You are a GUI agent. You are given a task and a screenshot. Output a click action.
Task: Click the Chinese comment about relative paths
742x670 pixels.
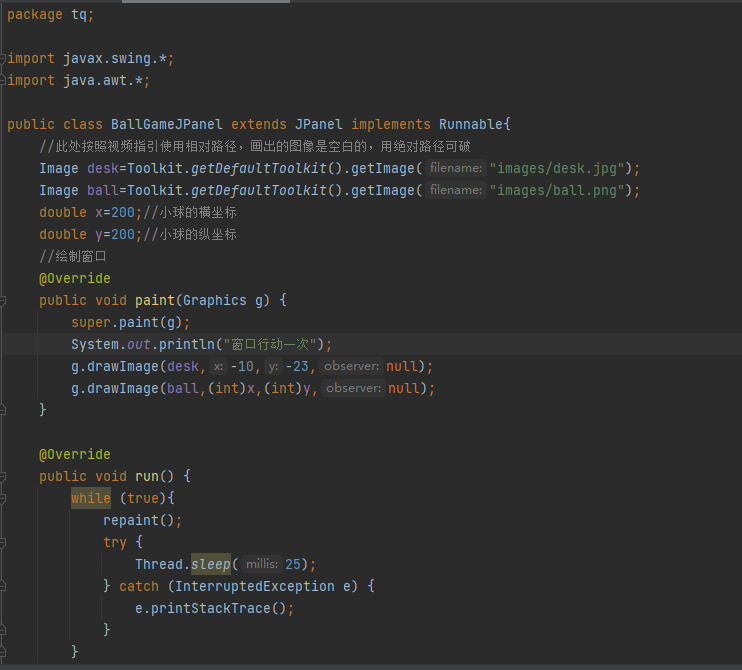point(255,147)
